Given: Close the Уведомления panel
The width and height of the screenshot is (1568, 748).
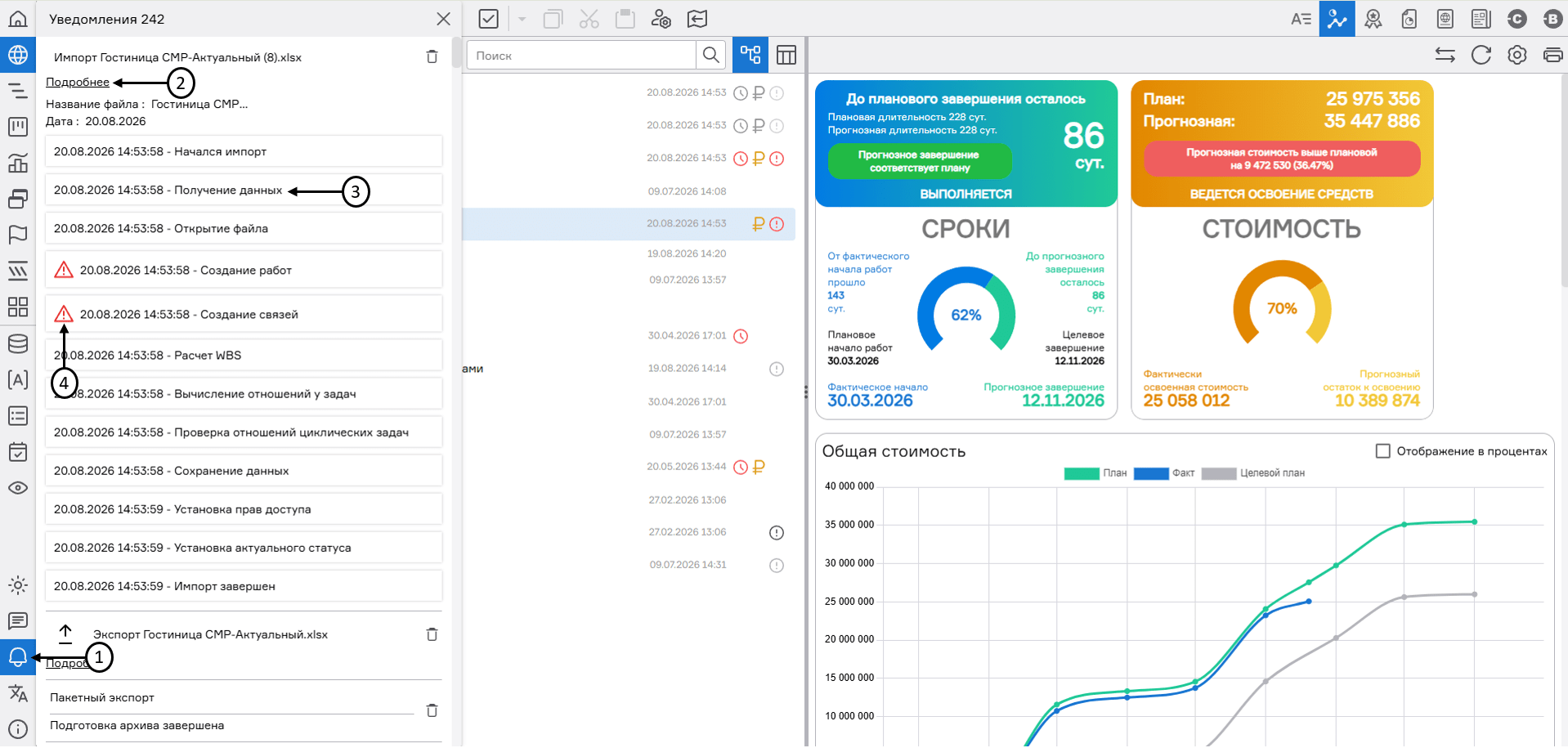Looking at the screenshot, I should 443,19.
